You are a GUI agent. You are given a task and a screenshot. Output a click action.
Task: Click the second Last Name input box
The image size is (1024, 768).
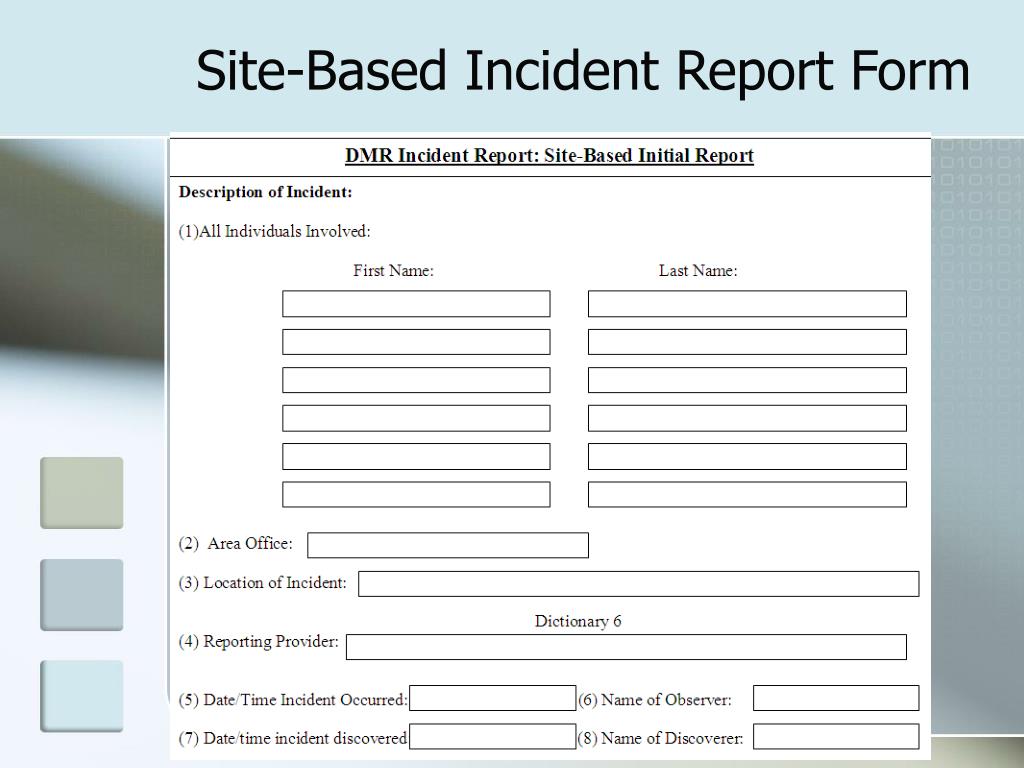point(747,342)
